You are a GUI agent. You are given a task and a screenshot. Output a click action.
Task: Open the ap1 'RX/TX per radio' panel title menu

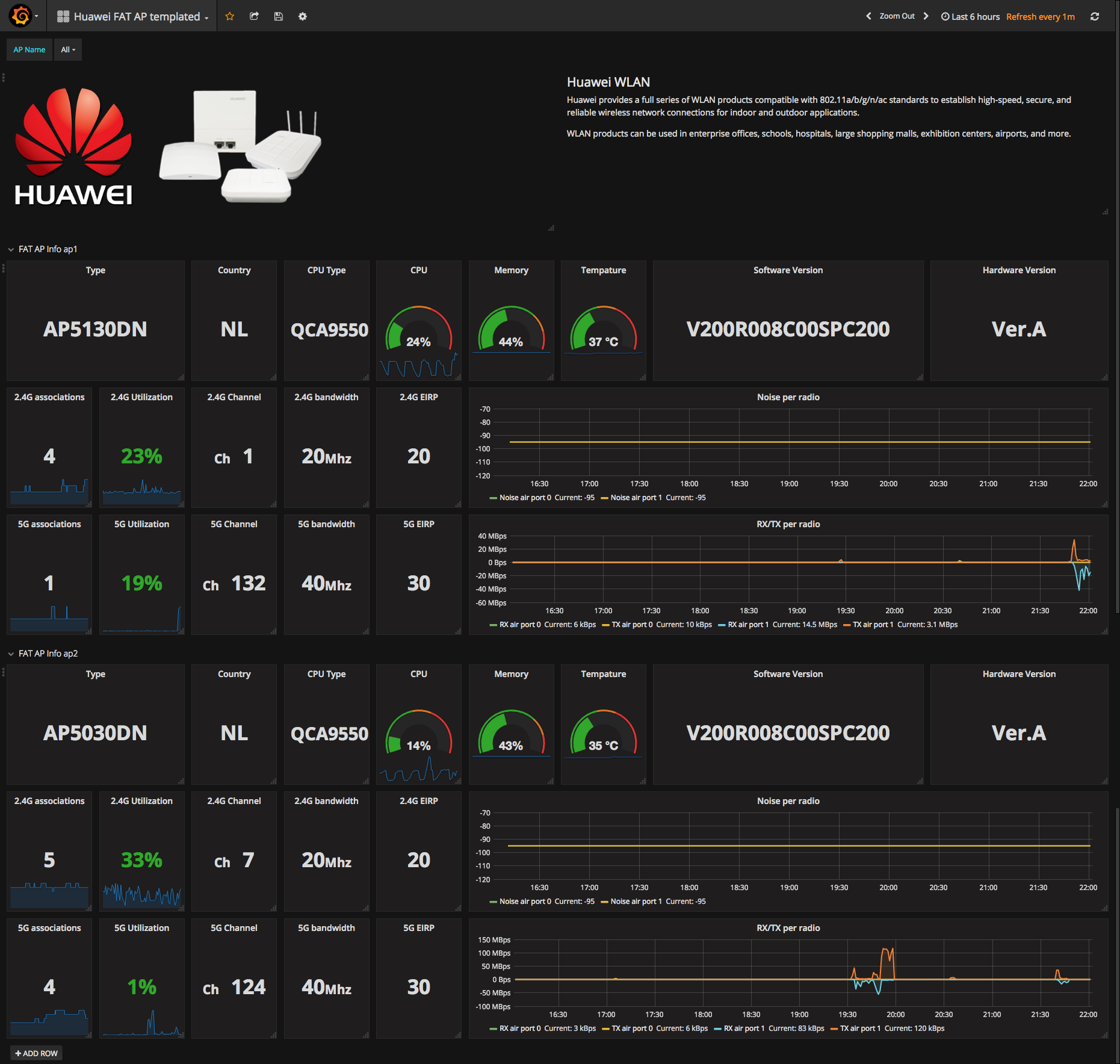788,524
